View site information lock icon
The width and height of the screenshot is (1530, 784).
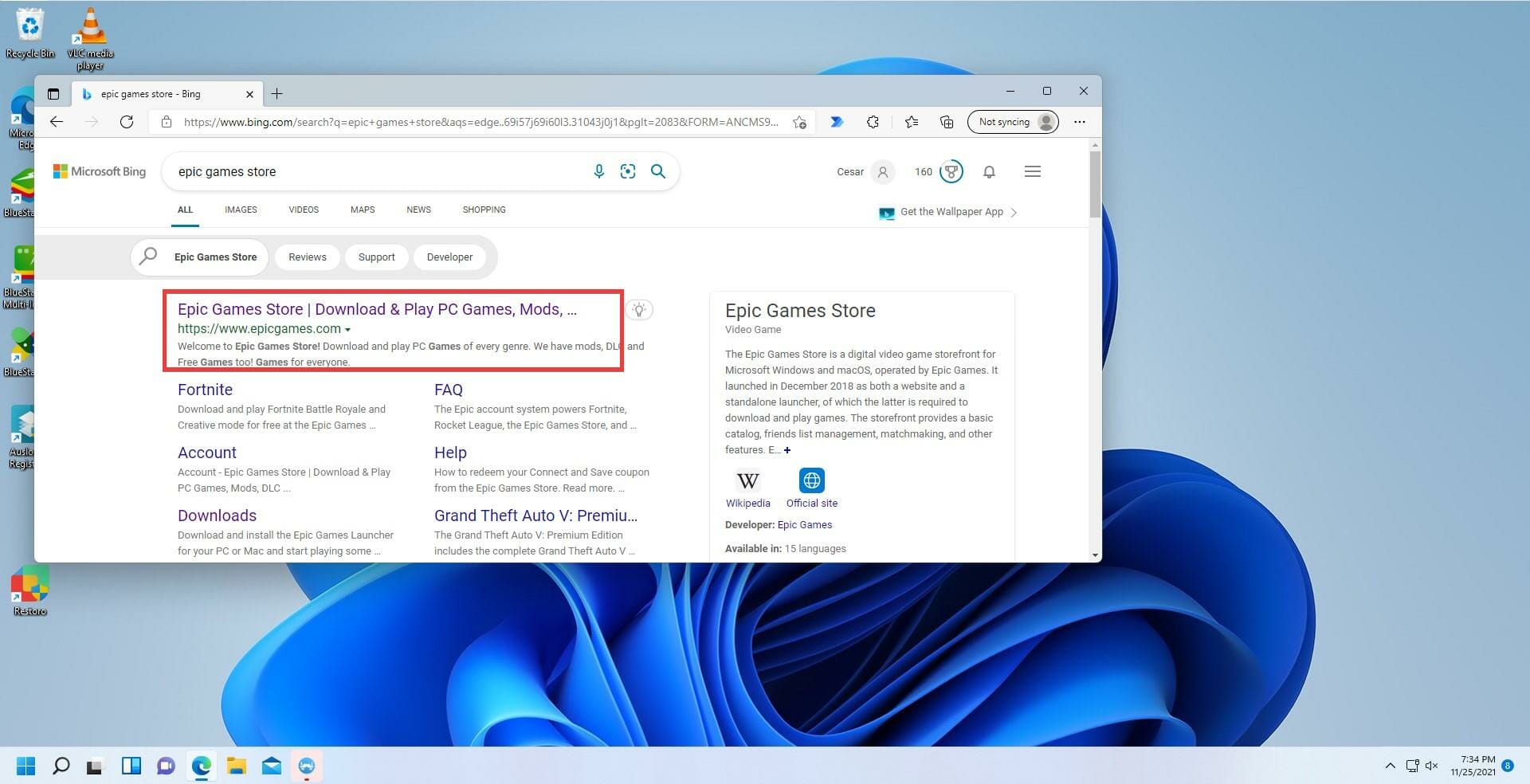click(x=167, y=122)
